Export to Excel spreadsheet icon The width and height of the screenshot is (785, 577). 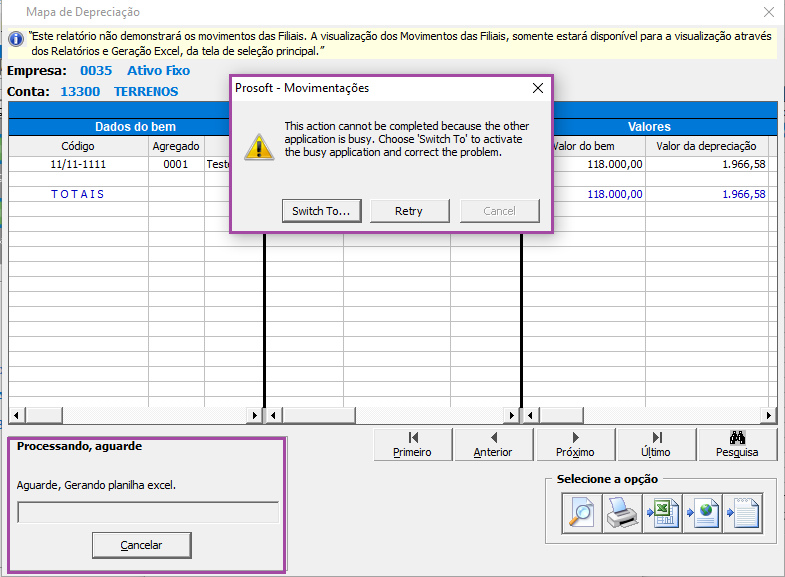[662, 513]
